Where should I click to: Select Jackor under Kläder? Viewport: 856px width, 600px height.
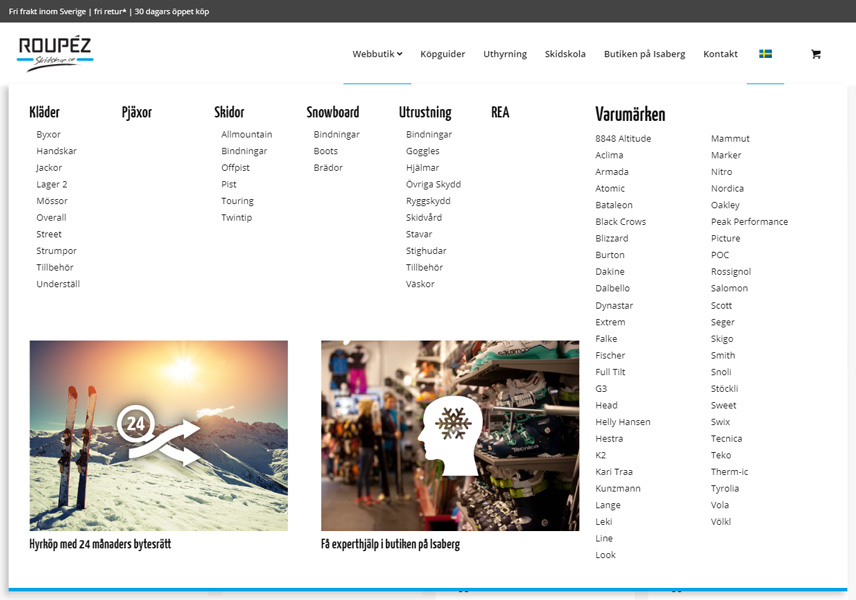coord(49,168)
